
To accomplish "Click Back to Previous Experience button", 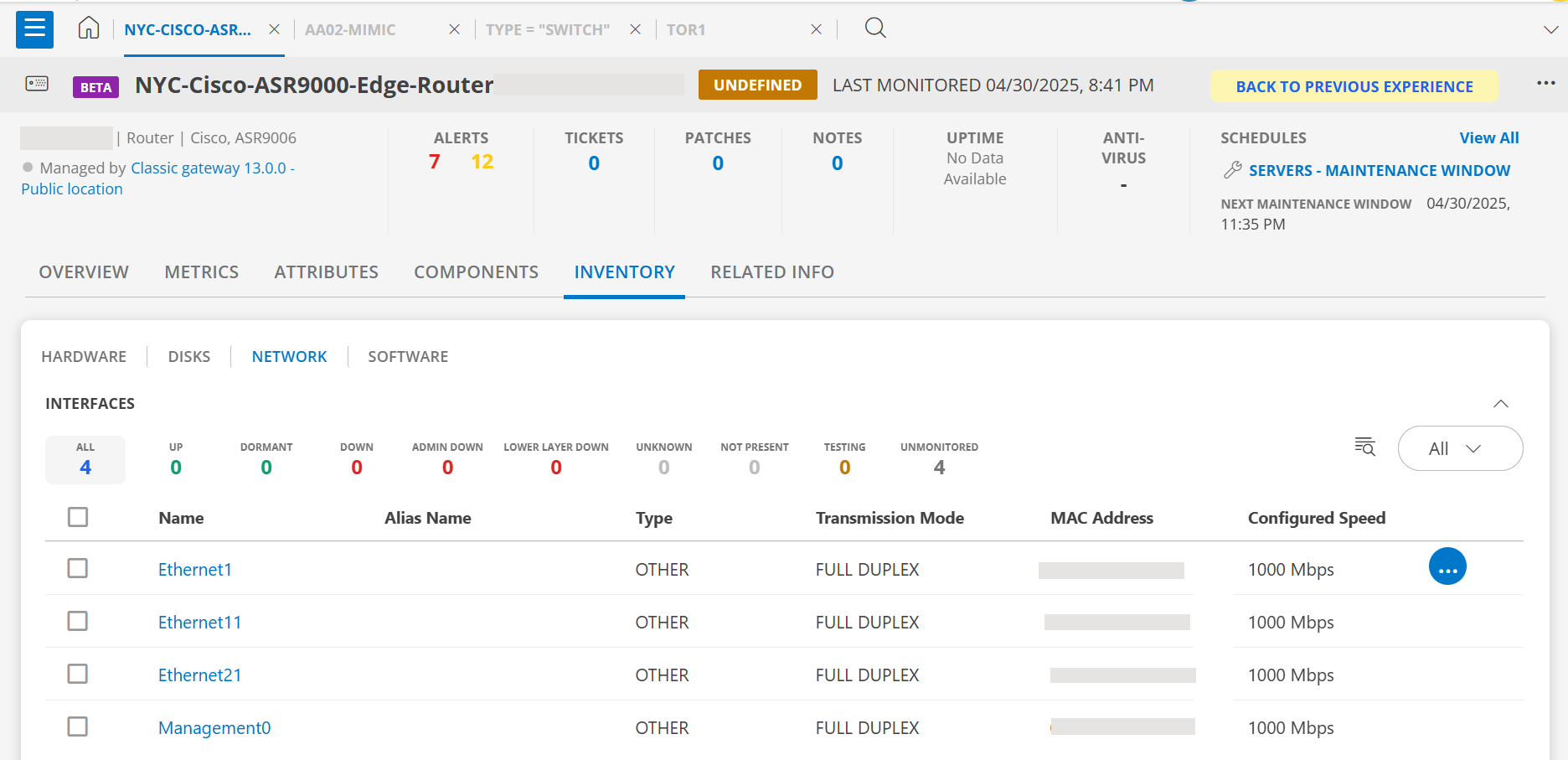I will tap(1354, 86).
